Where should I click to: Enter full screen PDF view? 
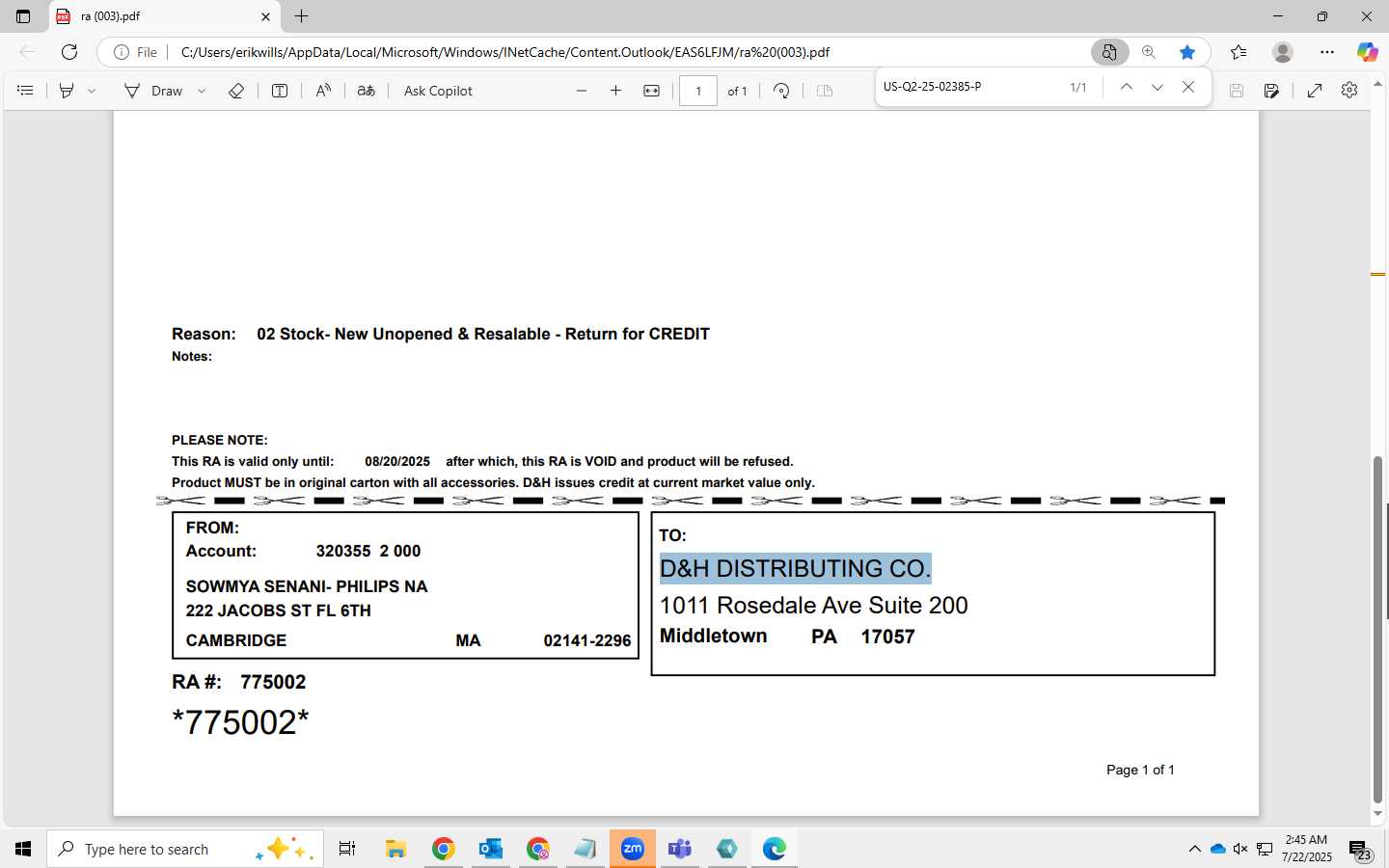pyautogui.click(x=1315, y=91)
